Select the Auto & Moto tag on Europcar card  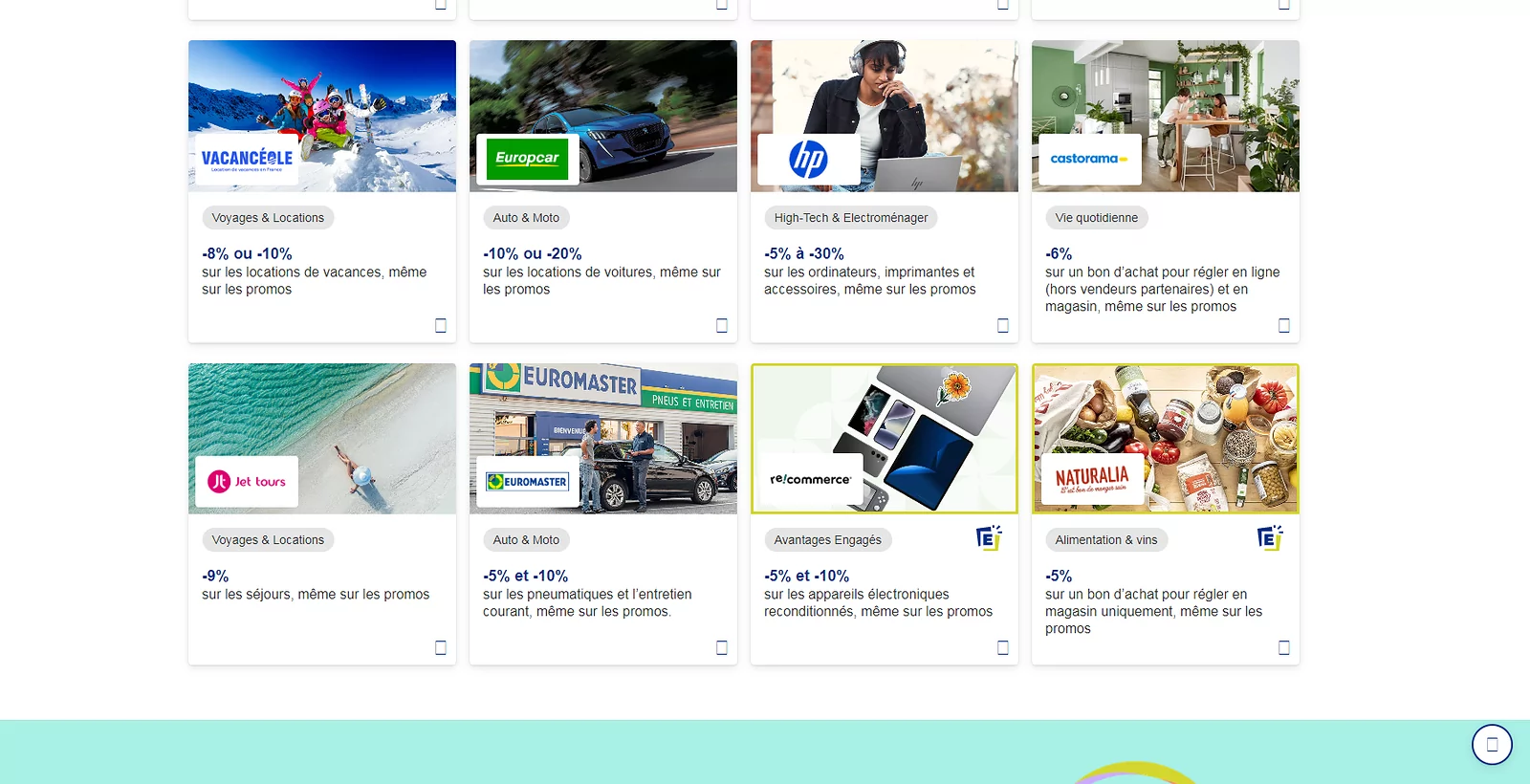pos(526,218)
